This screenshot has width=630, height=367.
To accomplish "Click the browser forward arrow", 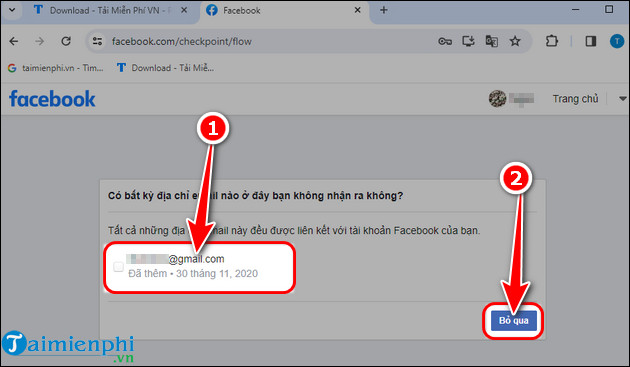I will click(x=39, y=41).
